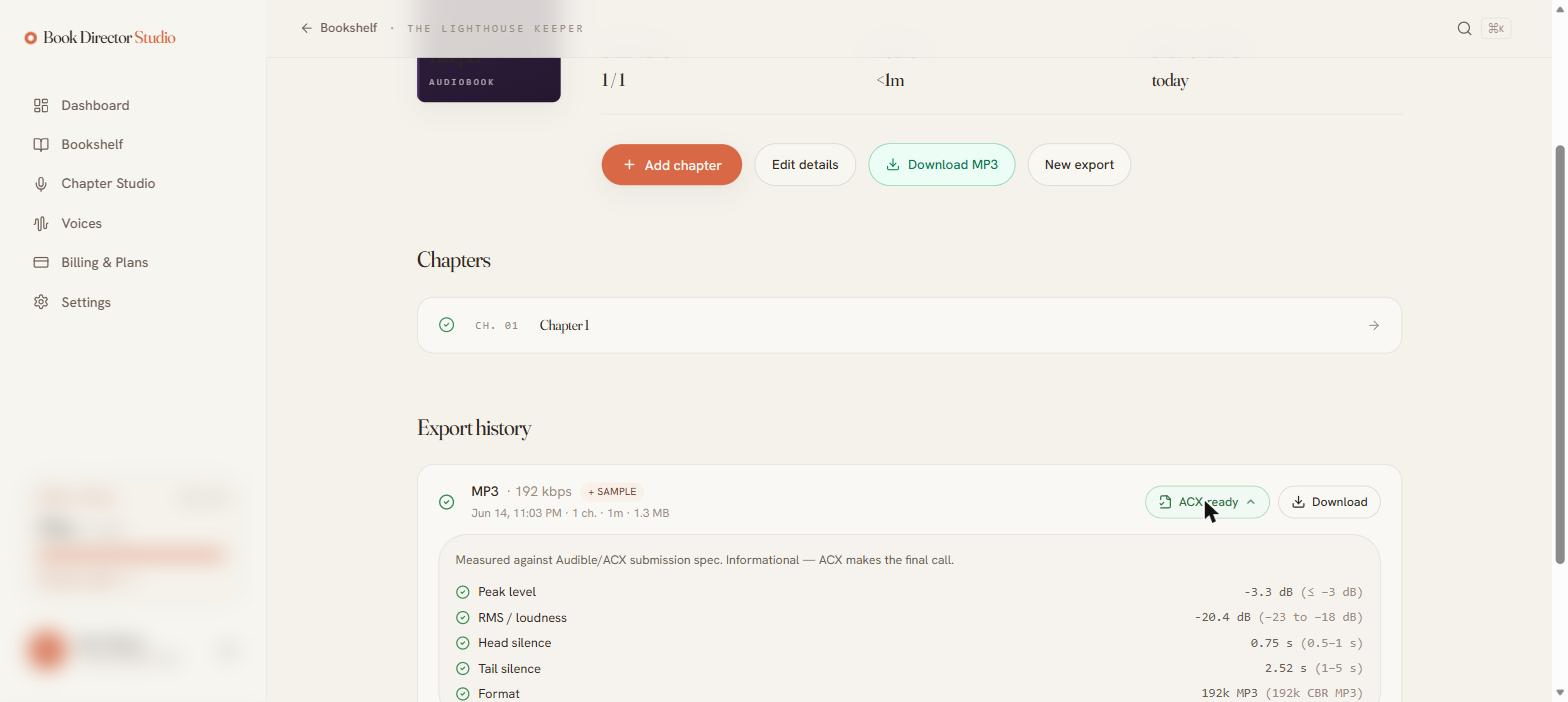Viewport: 1568px width, 702px height.
Task: Click the + SAMPLE badge
Action: click(x=612, y=492)
